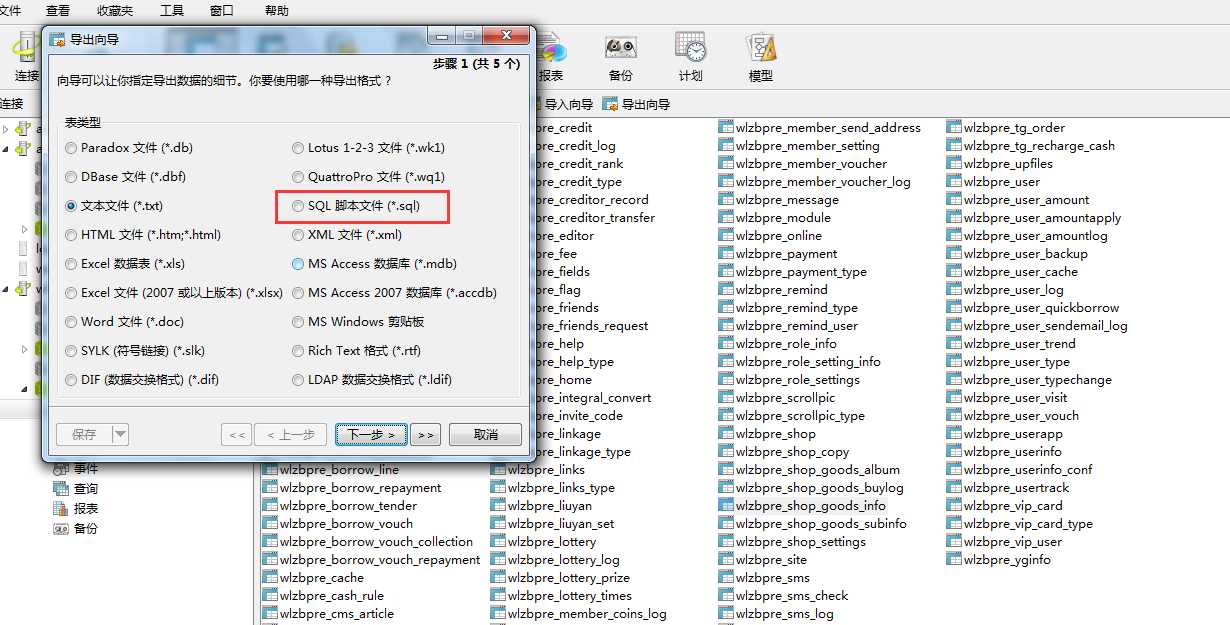Select DIF (*.dif) export format
Image resolution: width=1230 pixels, height=625 pixels.
tap(142, 380)
